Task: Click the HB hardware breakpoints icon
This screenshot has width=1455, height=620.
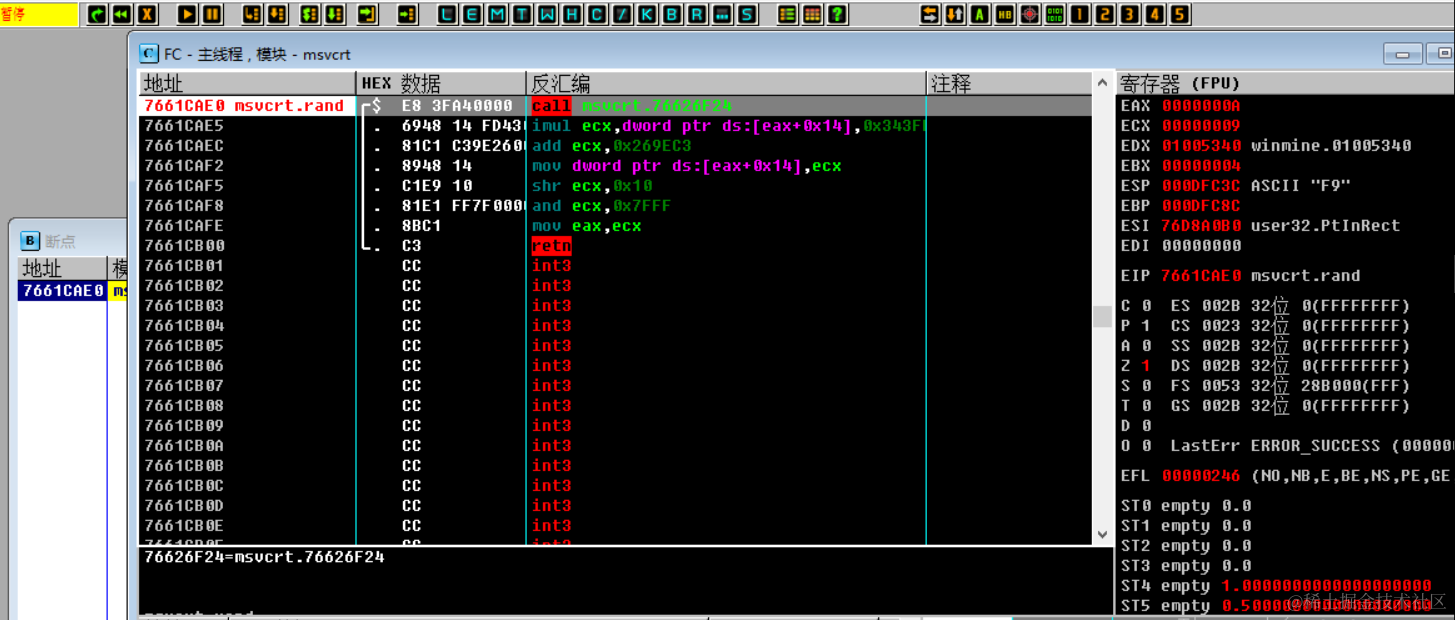Action: tap(1005, 14)
